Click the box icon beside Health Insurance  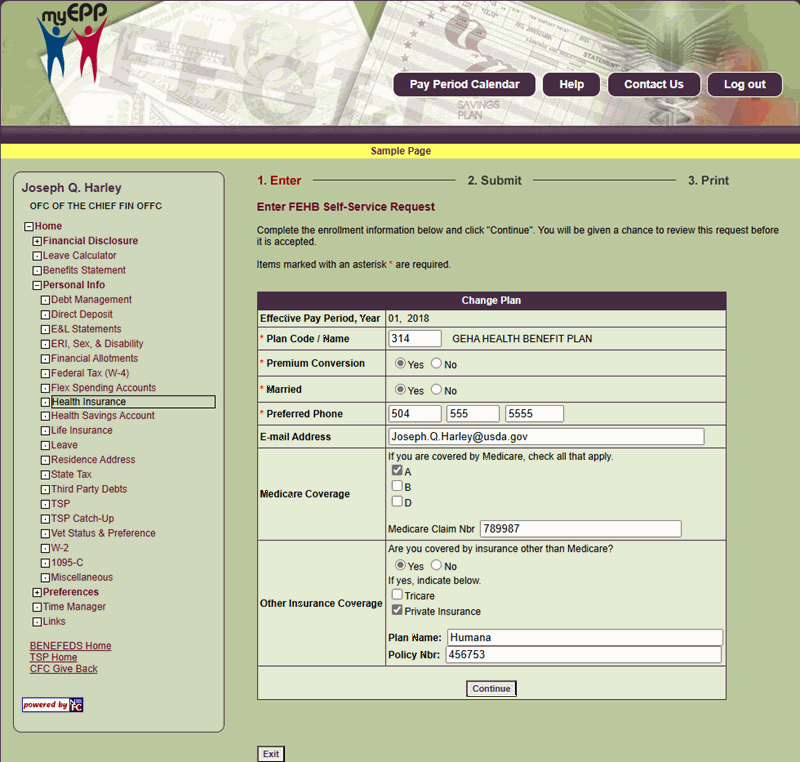click(x=45, y=402)
